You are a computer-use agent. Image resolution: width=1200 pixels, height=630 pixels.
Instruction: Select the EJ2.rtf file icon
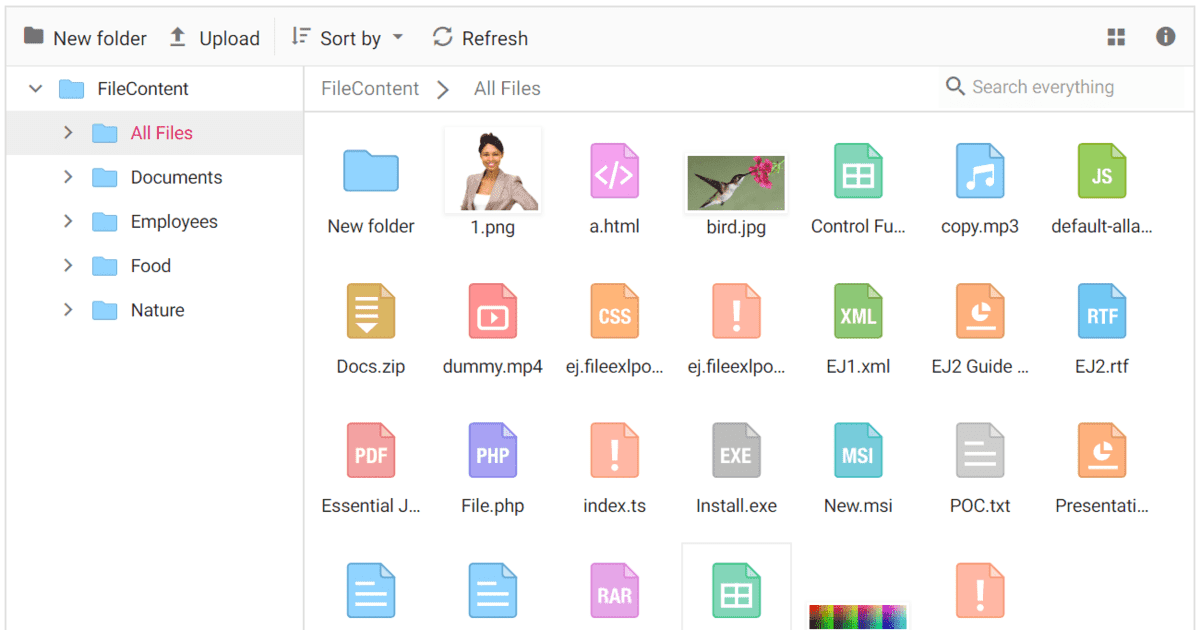pos(1102,311)
